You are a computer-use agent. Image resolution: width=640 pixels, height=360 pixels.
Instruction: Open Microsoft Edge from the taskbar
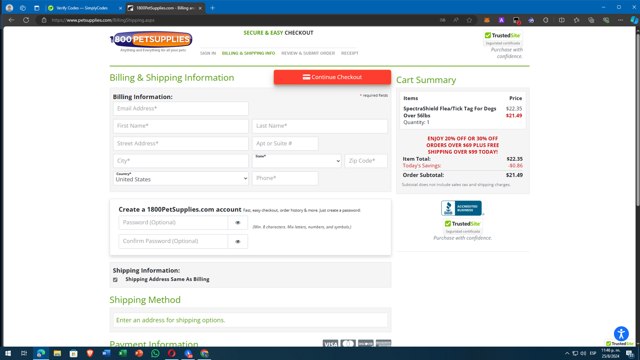pos(41,353)
